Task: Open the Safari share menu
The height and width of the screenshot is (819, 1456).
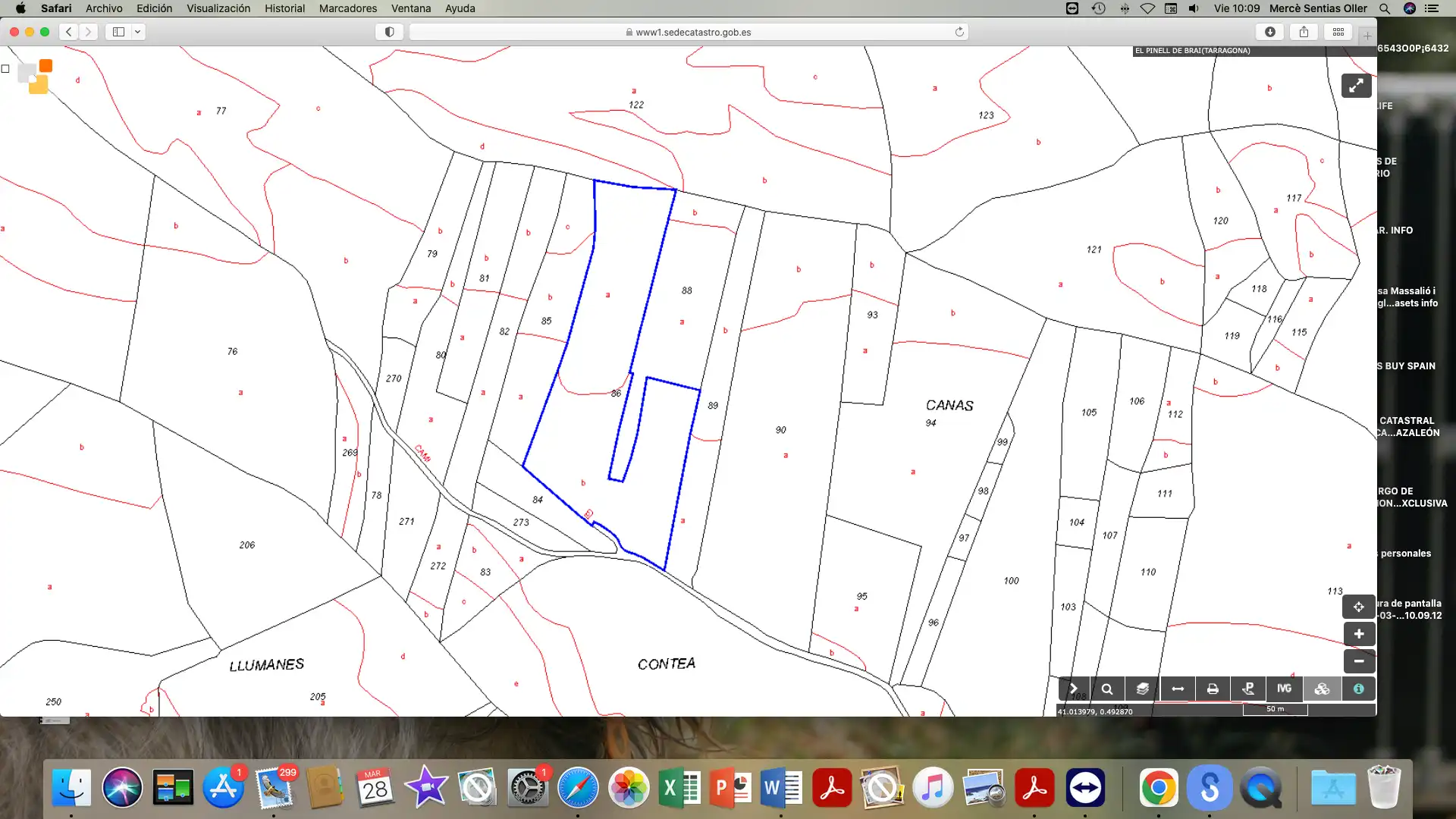Action: pyautogui.click(x=1304, y=32)
